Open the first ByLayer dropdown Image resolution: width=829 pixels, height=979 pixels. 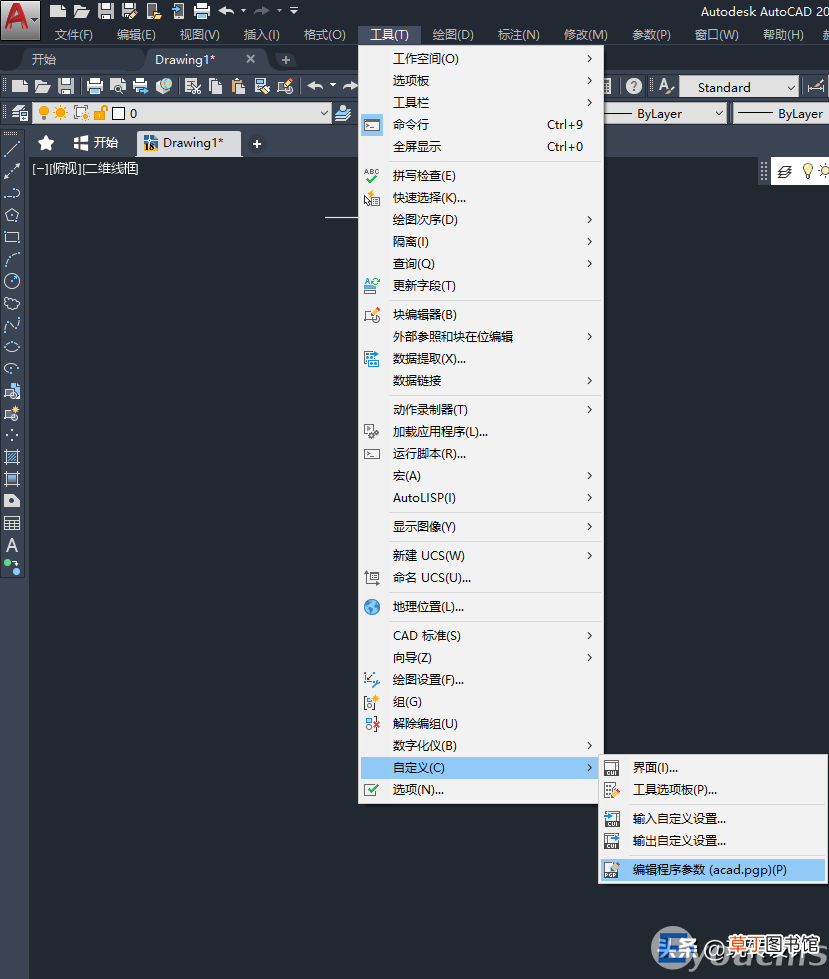tap(719, 114)
